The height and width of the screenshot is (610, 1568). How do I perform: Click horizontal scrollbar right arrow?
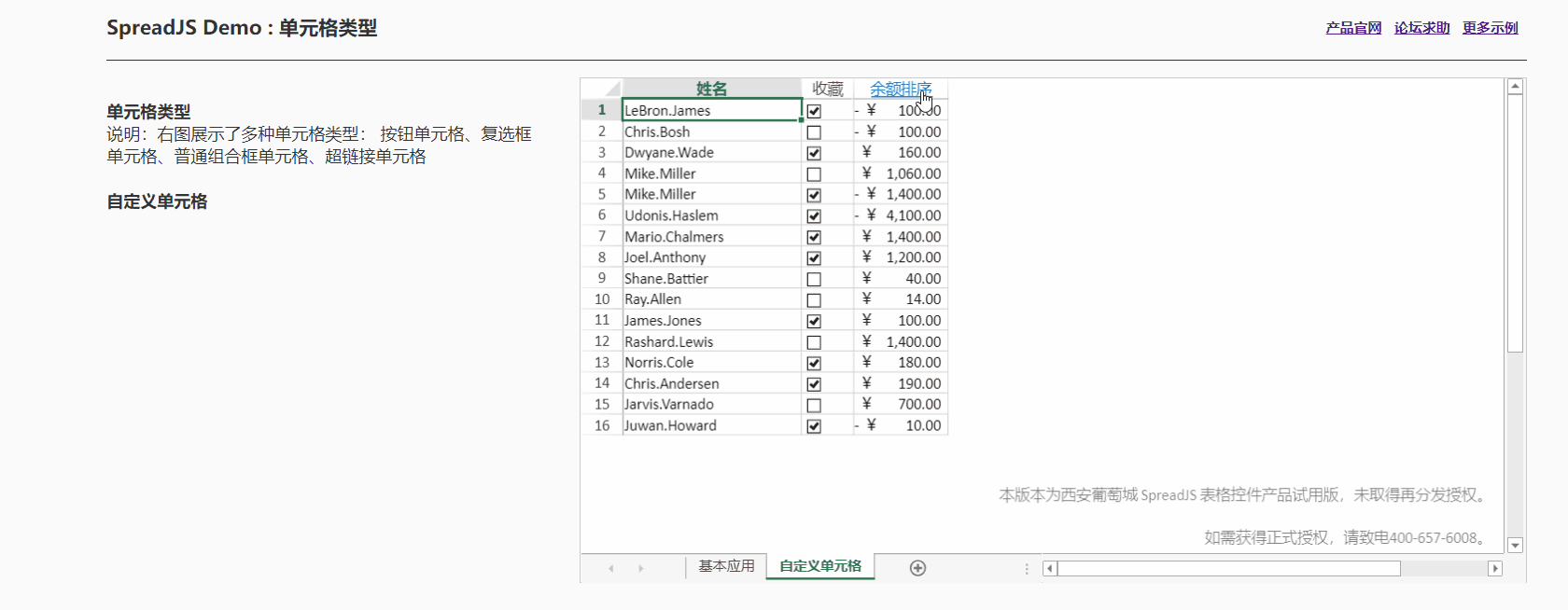click(1495, 568)
